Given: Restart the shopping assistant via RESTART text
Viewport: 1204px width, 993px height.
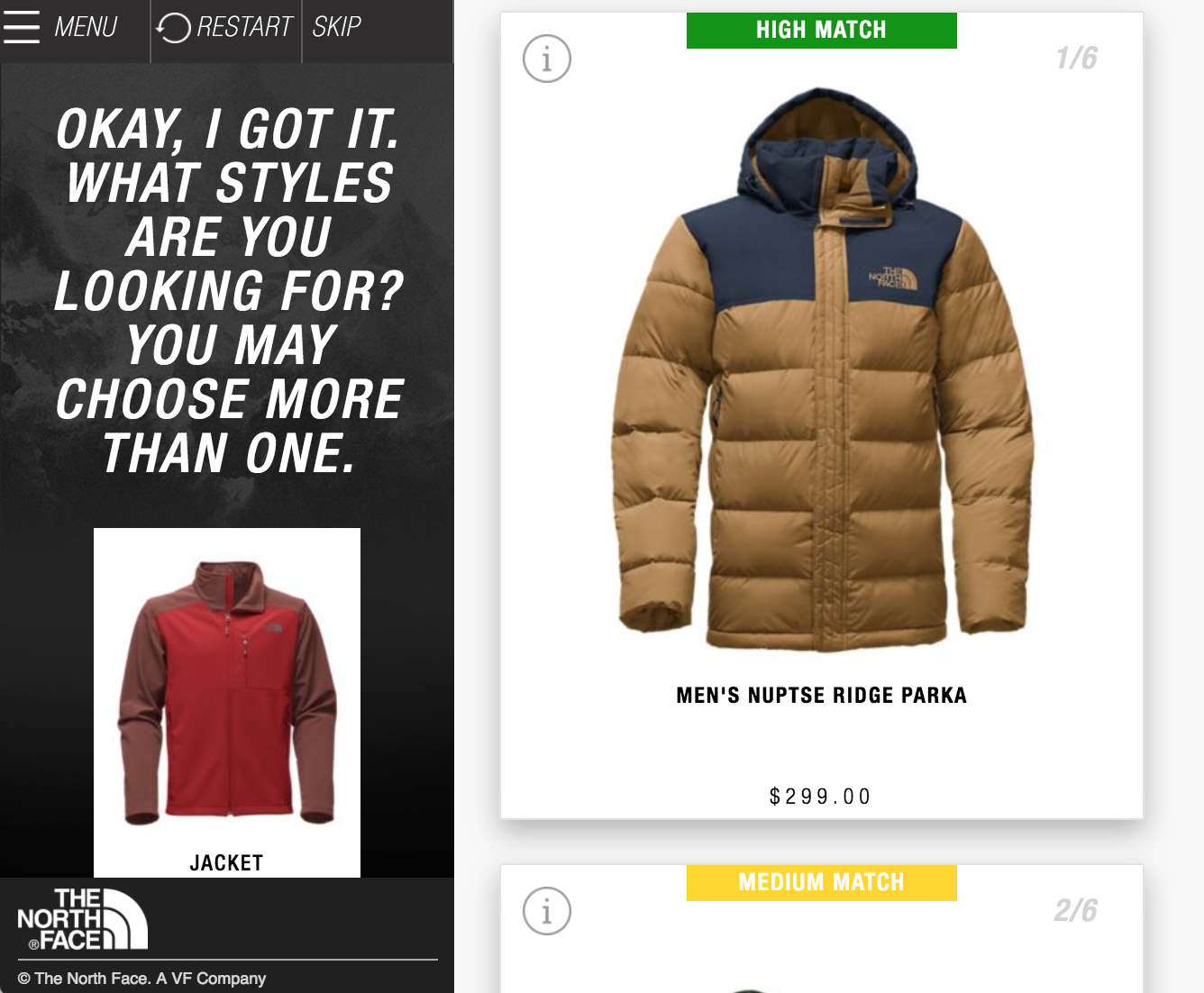Looking at the screenshot, I should [244, 27].
